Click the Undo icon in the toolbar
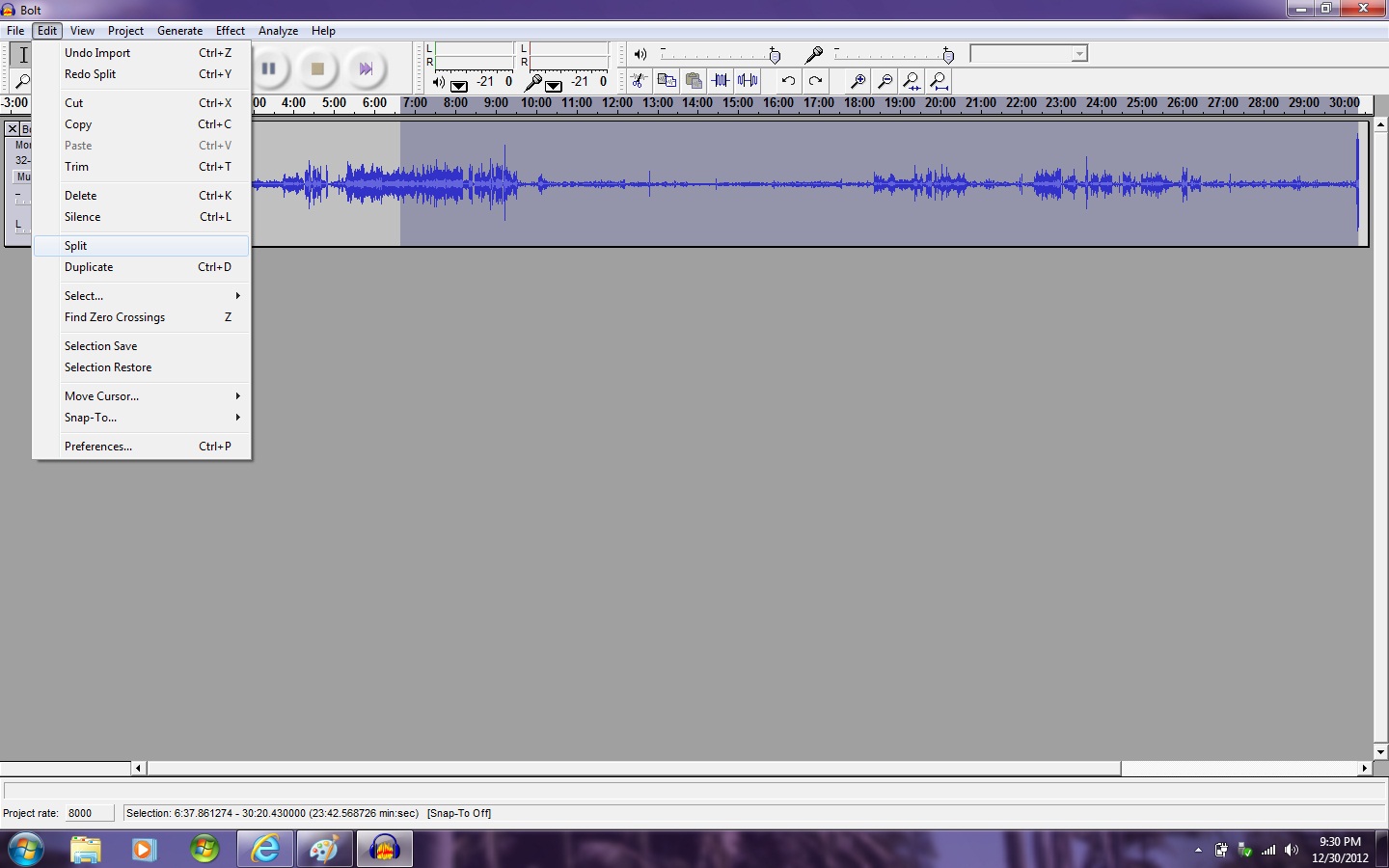Viewport: 1389px width, 868px height. (x=788, y=81)
